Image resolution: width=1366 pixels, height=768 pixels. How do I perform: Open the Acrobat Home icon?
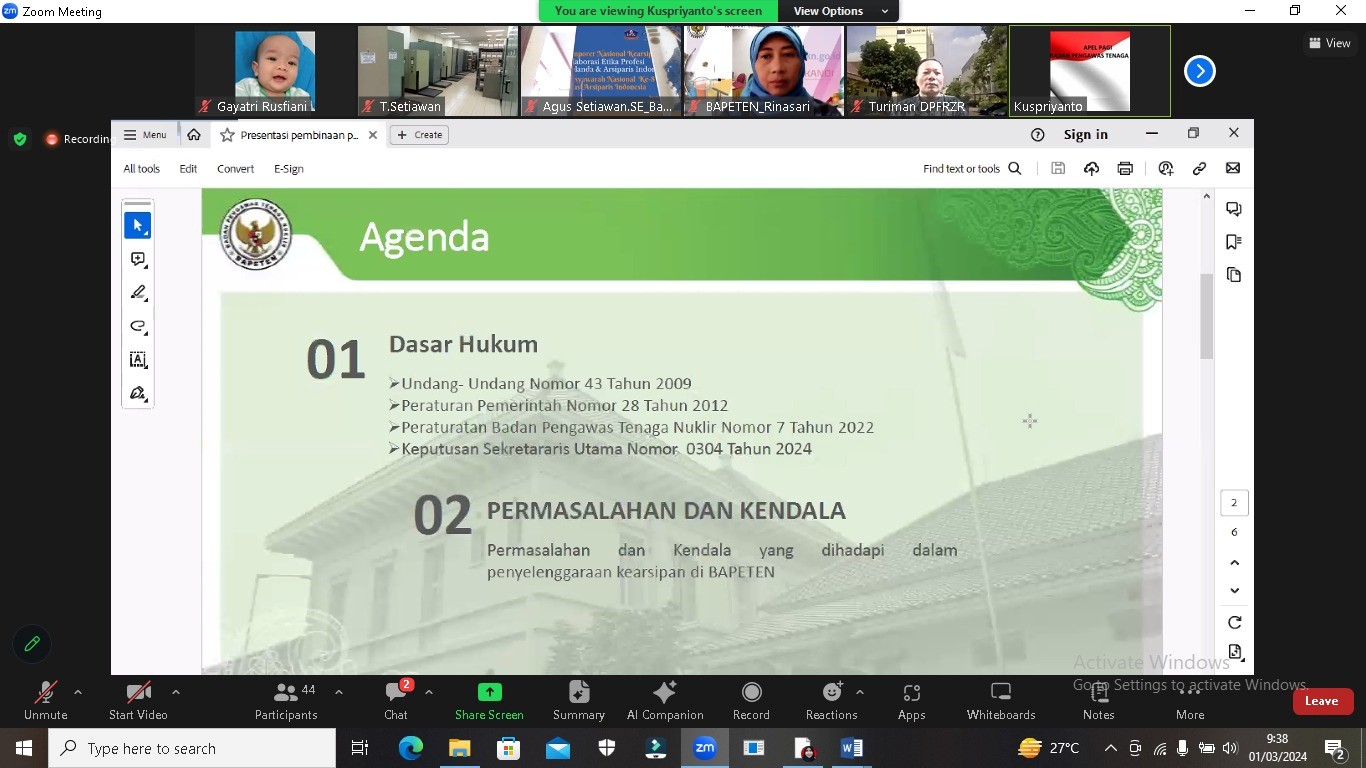pyautogui.click(x=194, y=135)
